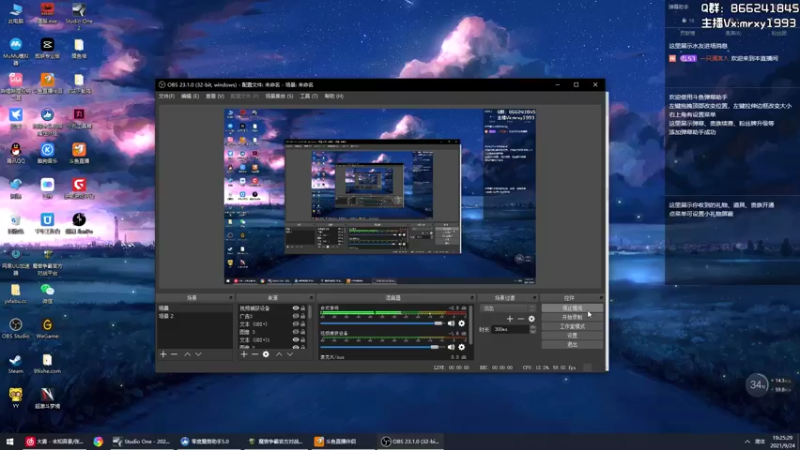
Task: Click the 工作室模式 Studio Mode button
Action: tap(572, 327)
